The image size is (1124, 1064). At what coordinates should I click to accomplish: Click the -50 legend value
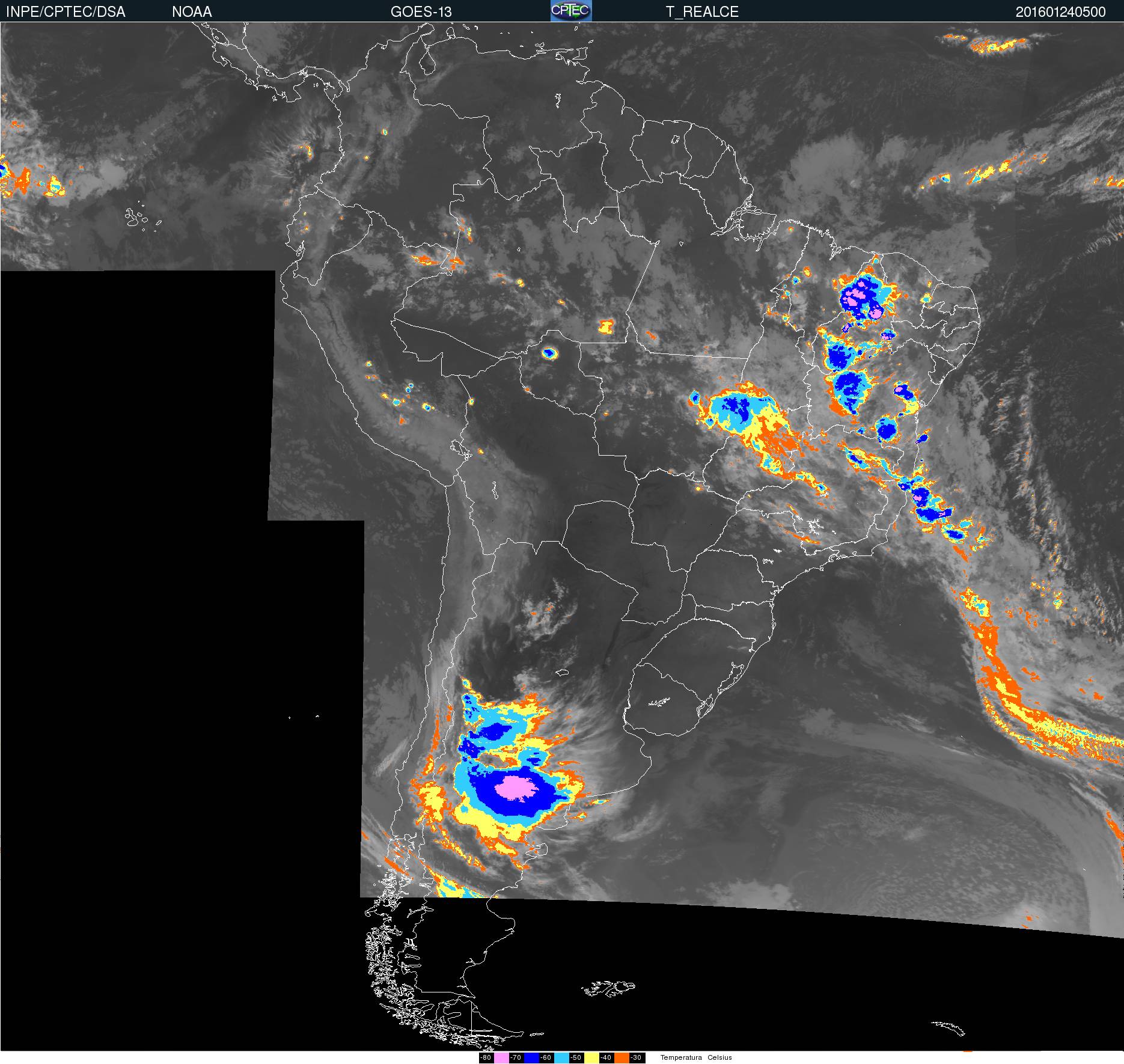click(x=576, y=1058)
